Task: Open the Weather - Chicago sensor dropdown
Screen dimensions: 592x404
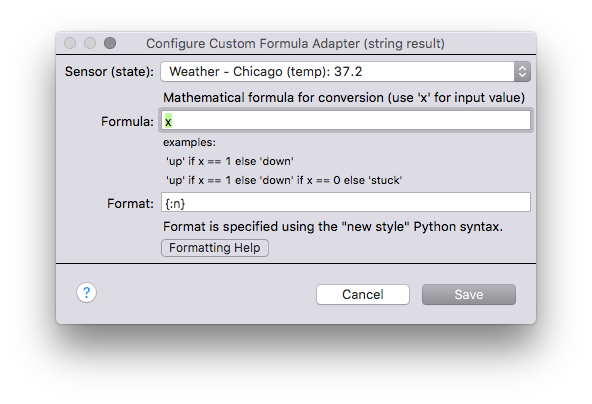Action: [x=345, y=72]
